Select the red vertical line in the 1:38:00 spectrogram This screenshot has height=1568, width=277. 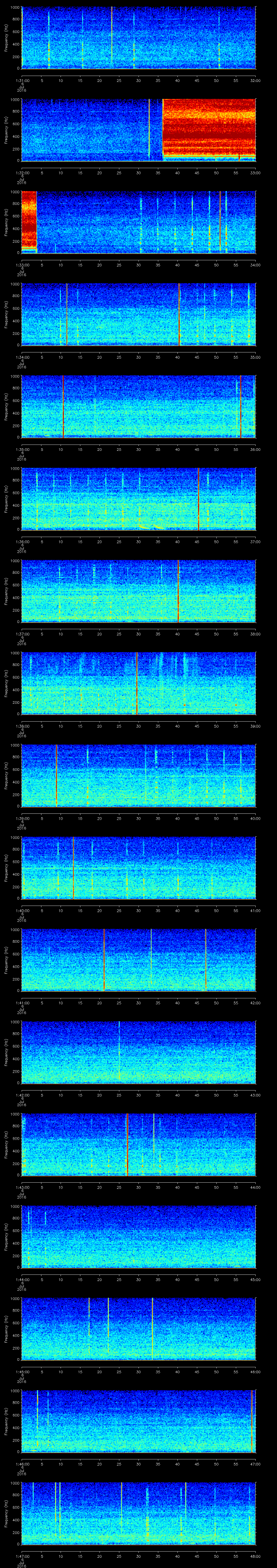(x=137, y=683)
